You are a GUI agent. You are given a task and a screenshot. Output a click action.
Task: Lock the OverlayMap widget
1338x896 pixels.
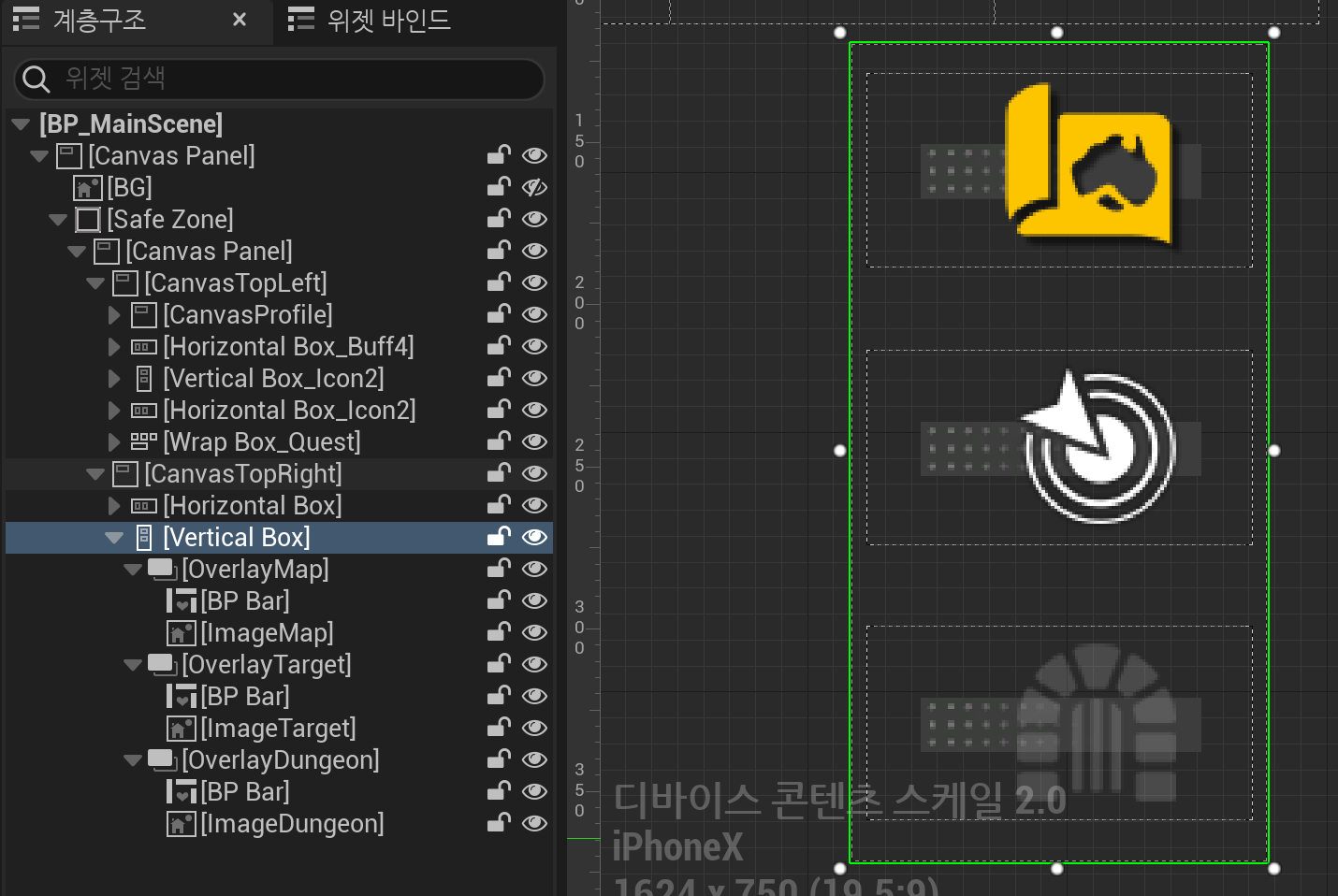(x=499, y=568)
